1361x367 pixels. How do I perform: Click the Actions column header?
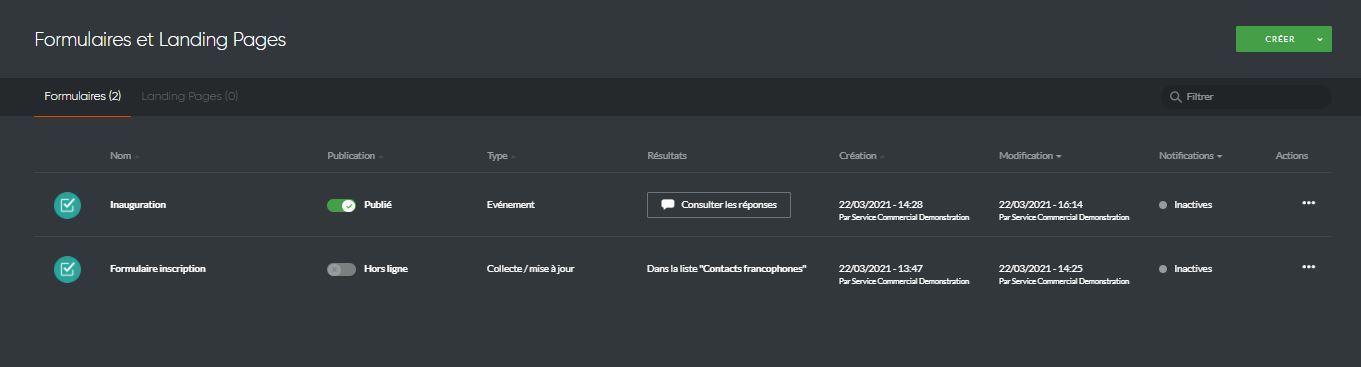[1292, 156]
